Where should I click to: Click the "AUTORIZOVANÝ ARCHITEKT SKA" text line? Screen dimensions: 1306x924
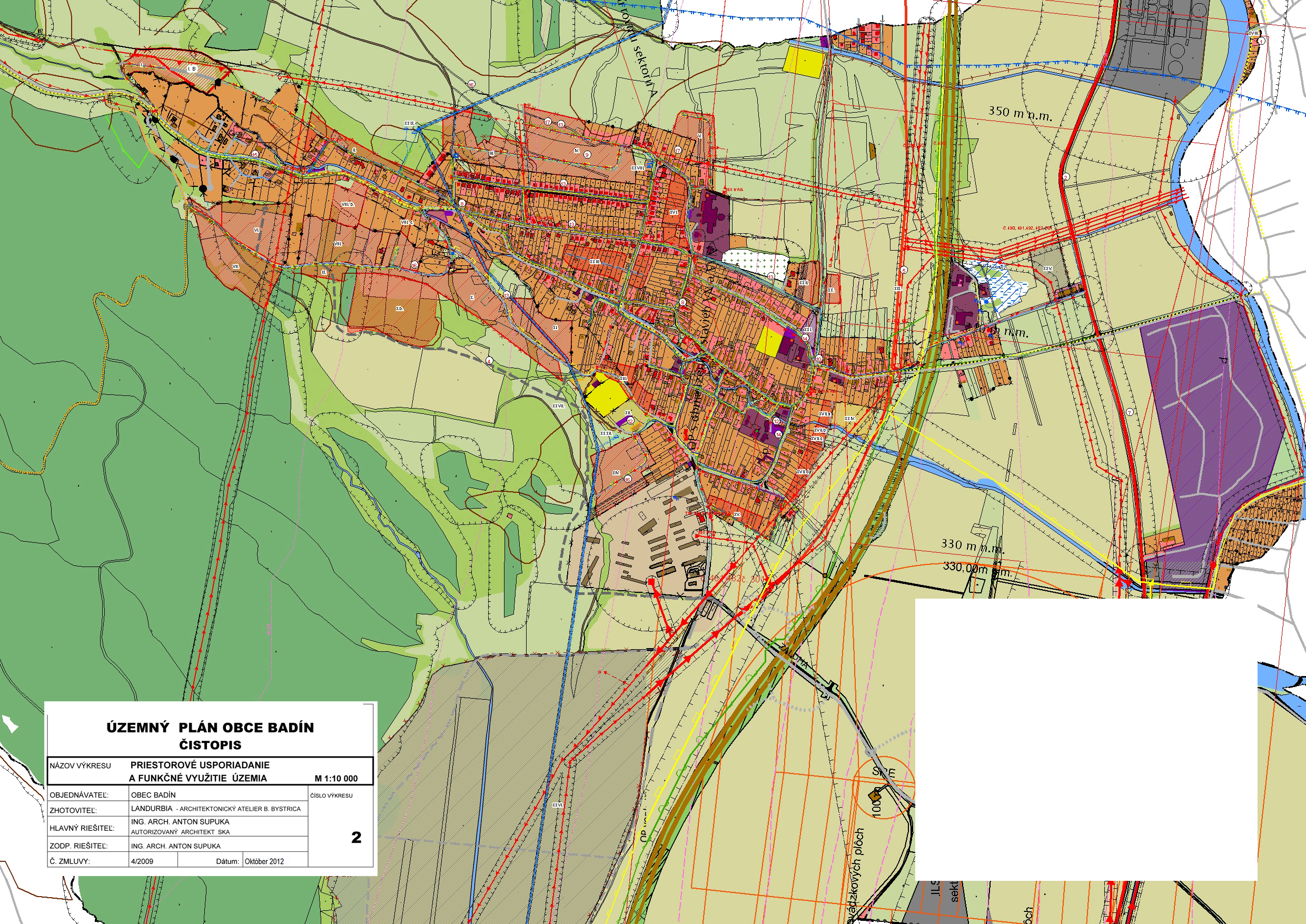[x=181, y=832]
